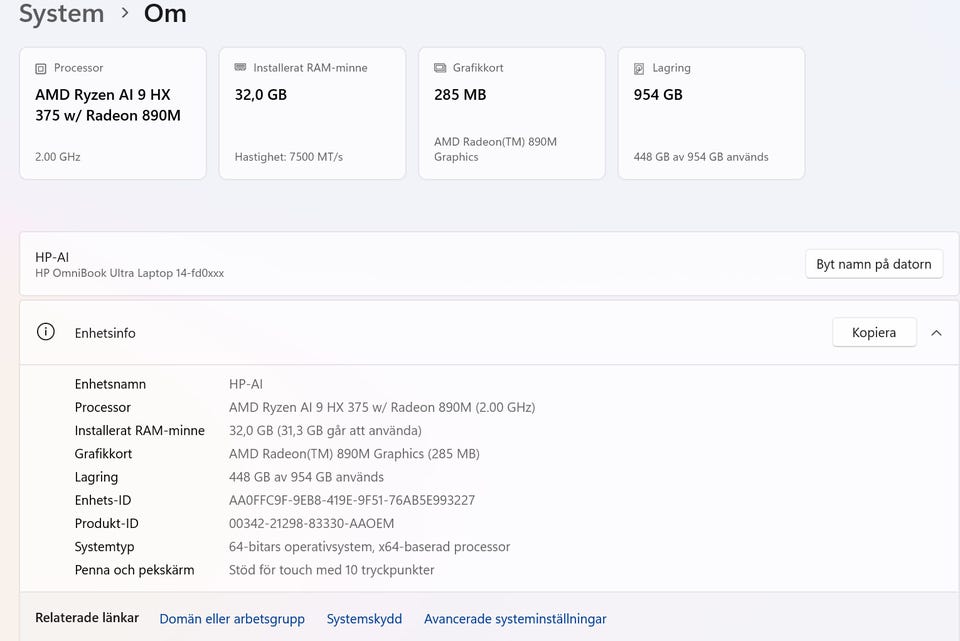Image resolution: width=960 pixels, height=641 pixels.
Task: Click the Om breadcrumb title
Action: pyautogui.click(x=165, y=13)
